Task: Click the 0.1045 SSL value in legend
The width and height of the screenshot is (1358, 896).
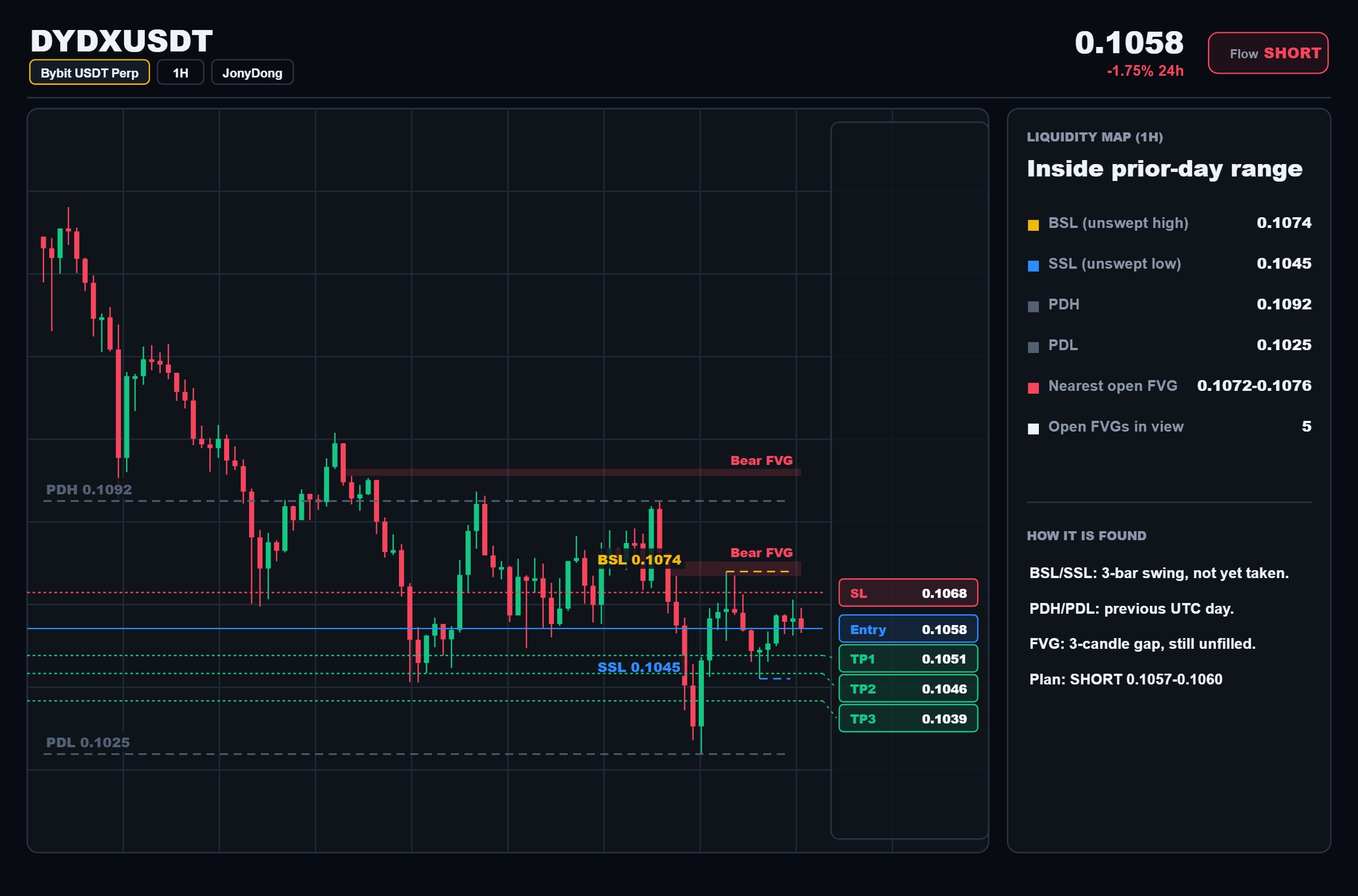Action: click(1284, 264)
